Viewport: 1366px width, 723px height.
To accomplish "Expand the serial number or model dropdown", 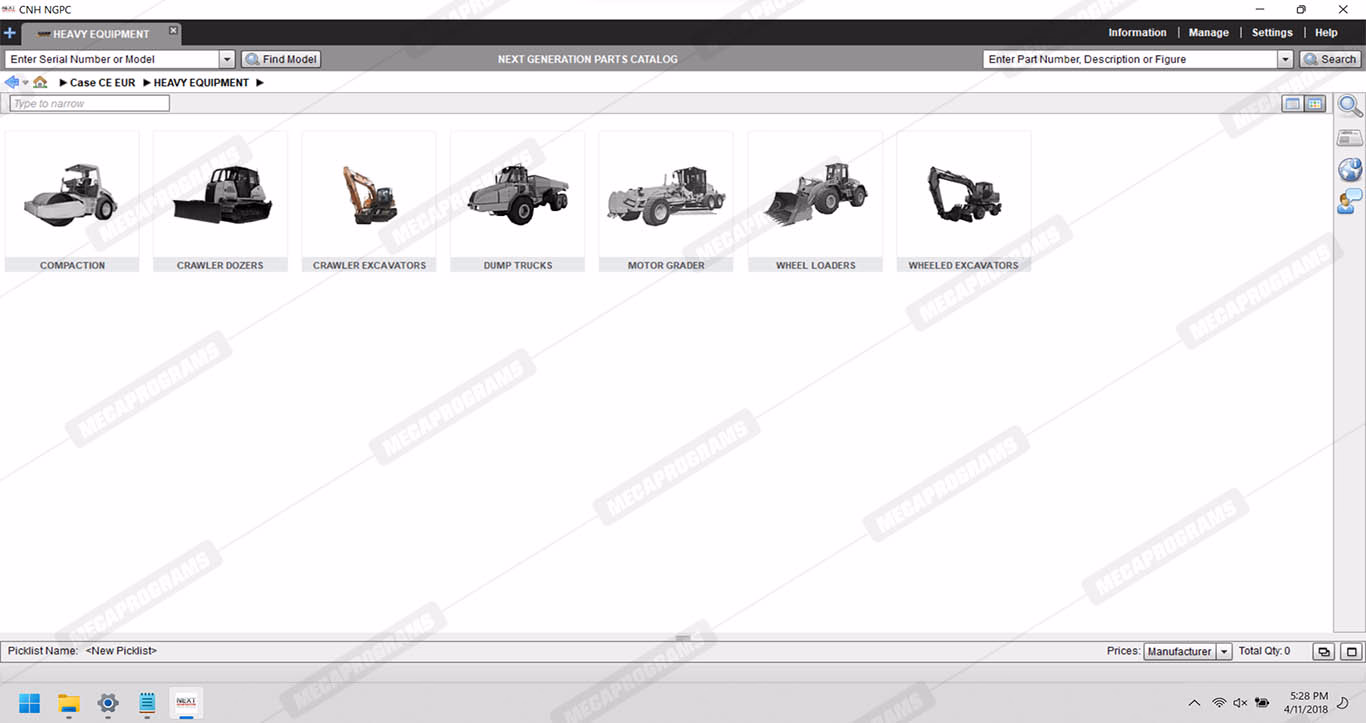I will tap(227, 59).
